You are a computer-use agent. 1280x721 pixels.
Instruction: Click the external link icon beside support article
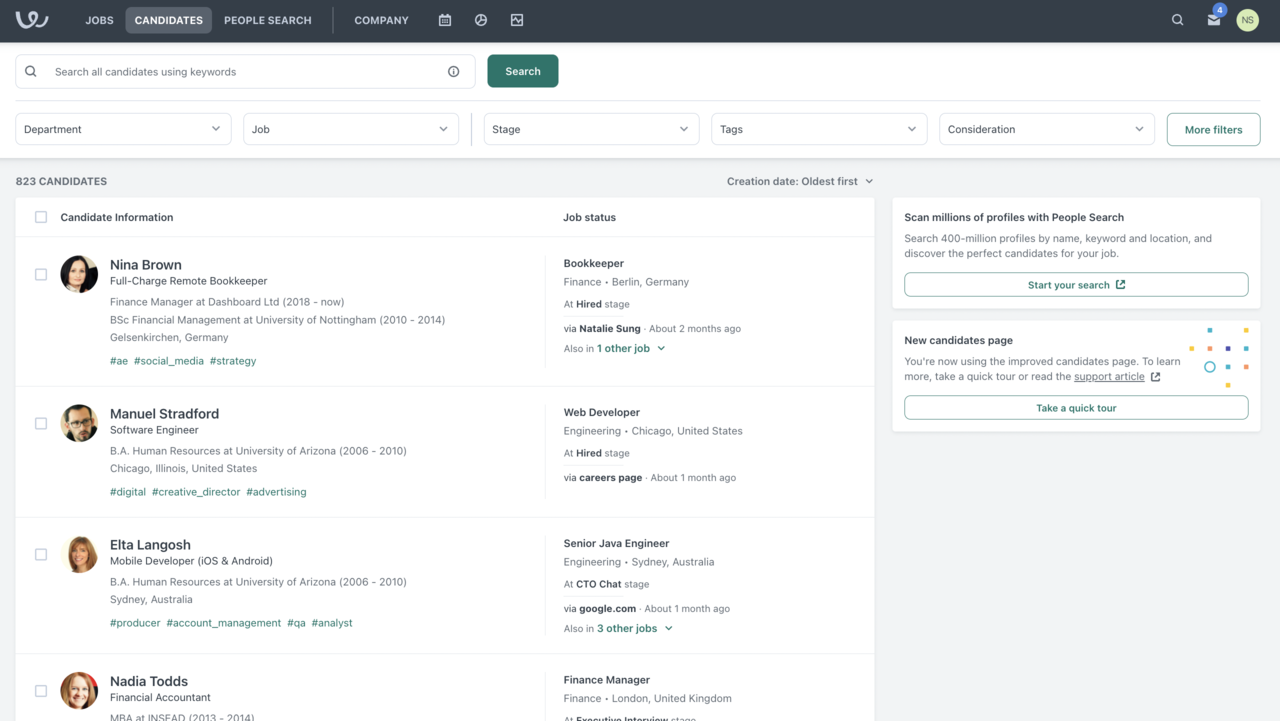(x=1156, y=377)
